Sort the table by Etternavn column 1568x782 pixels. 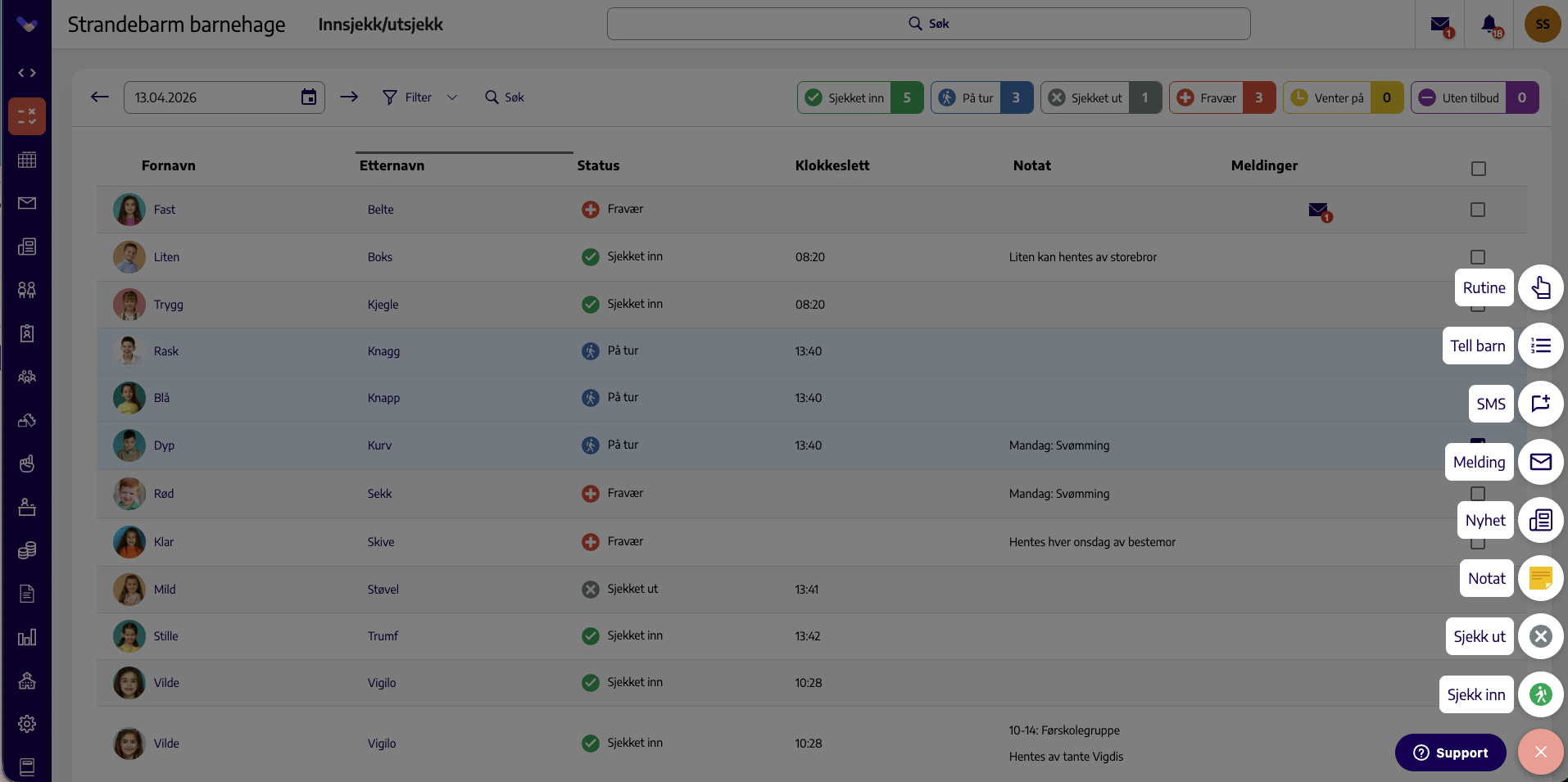pyautogui.click(x=392, y=165)
